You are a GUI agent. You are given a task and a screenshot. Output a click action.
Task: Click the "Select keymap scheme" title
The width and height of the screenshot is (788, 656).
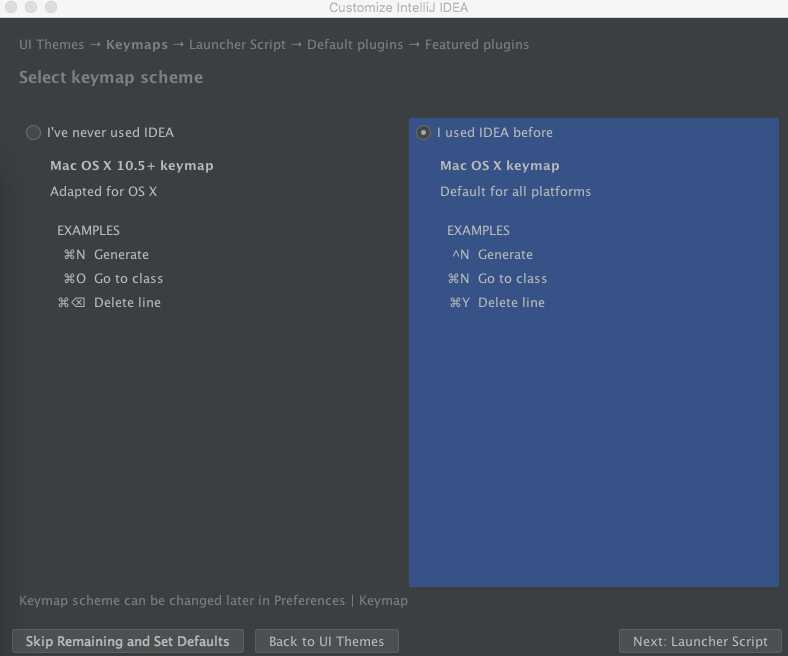[111, 77]
